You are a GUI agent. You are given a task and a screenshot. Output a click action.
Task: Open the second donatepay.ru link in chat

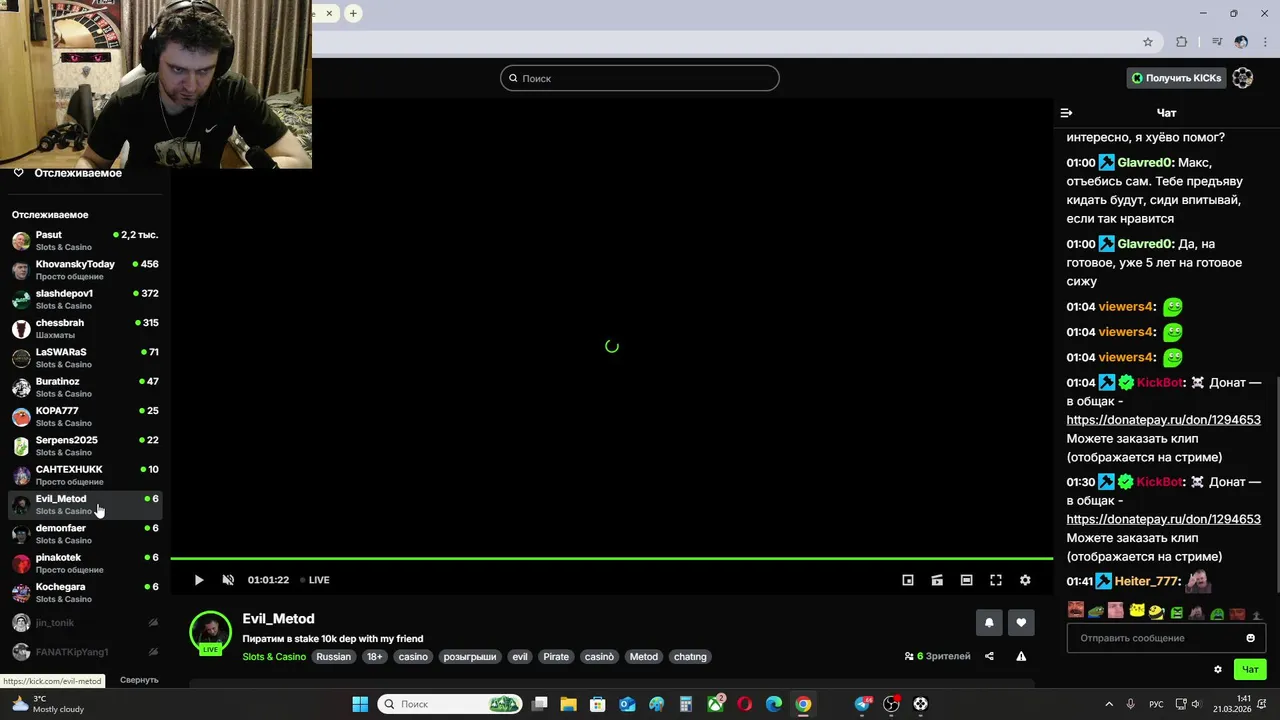[1163, 519]
